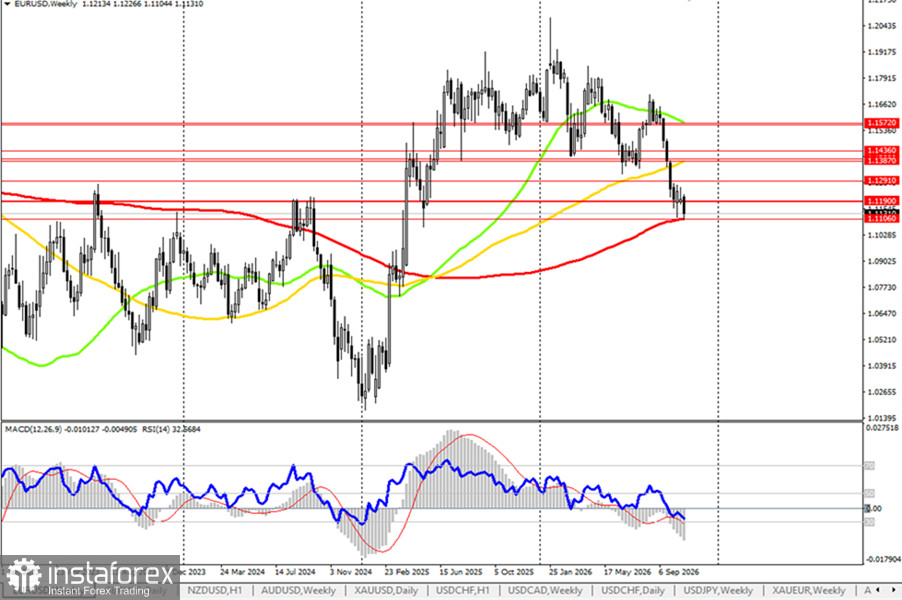Click the 5 Oct 2025 date label
Viewport: 902px width, 600px height.
514,572
